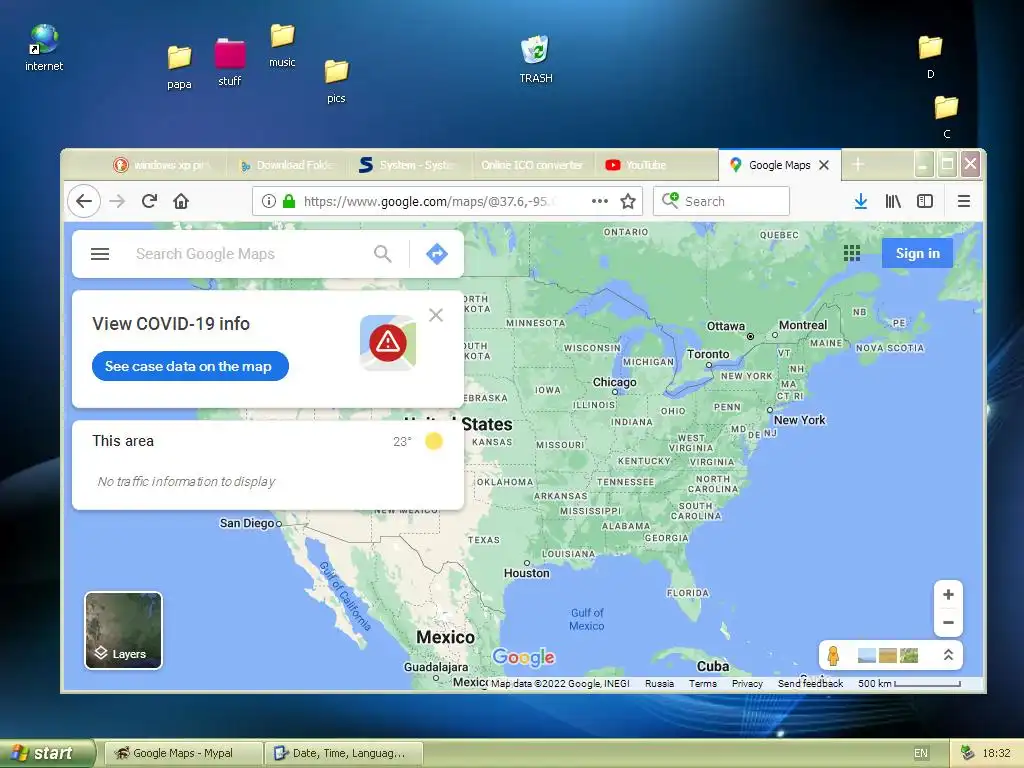Image resolution: width=1024 pixels, height=768 pixels.
Task: Open the Windows start menu
Action: pyautogui.click(x=47, y=753)
